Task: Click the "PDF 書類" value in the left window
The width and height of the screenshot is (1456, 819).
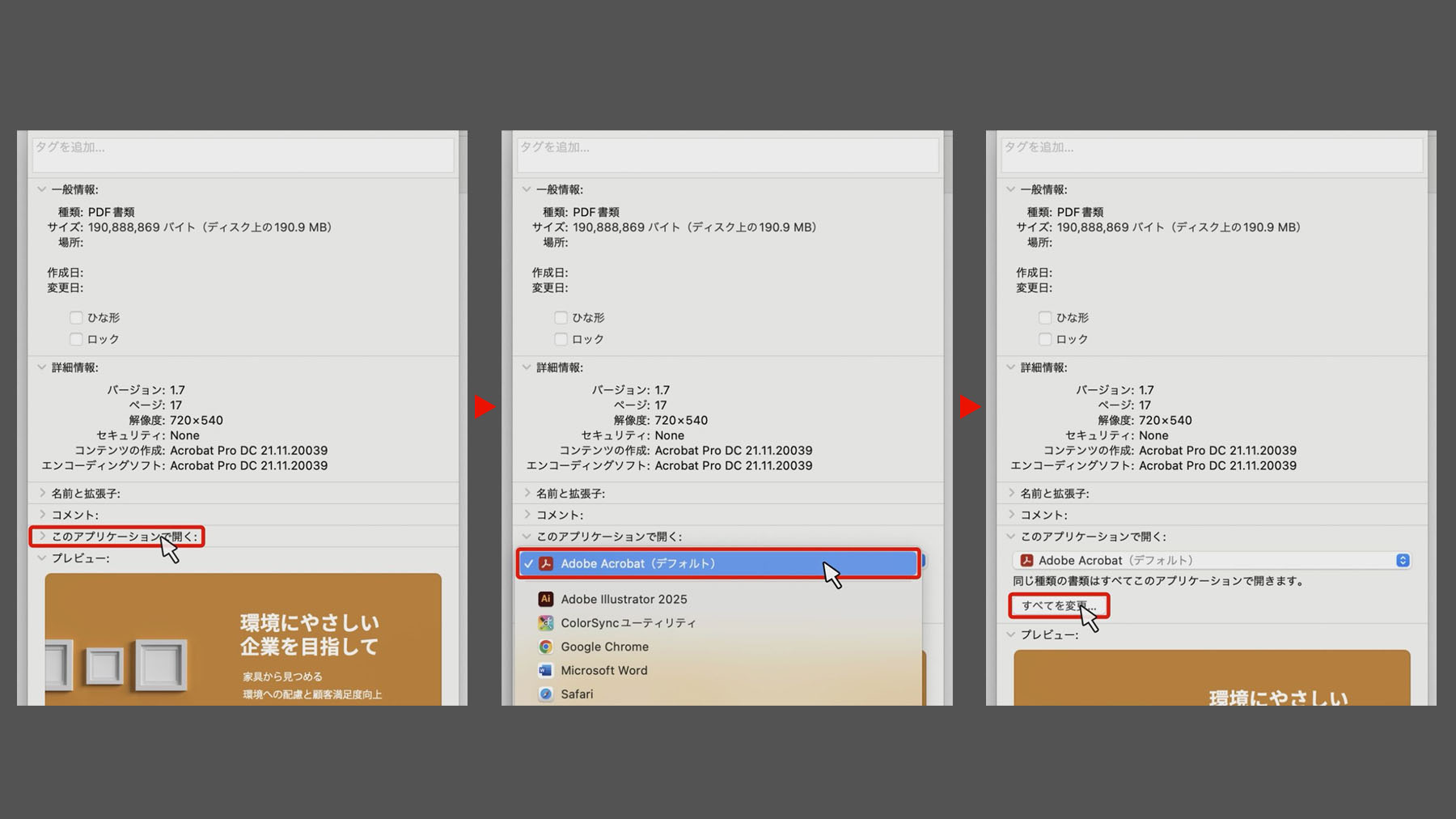Action: coord(112,212)
